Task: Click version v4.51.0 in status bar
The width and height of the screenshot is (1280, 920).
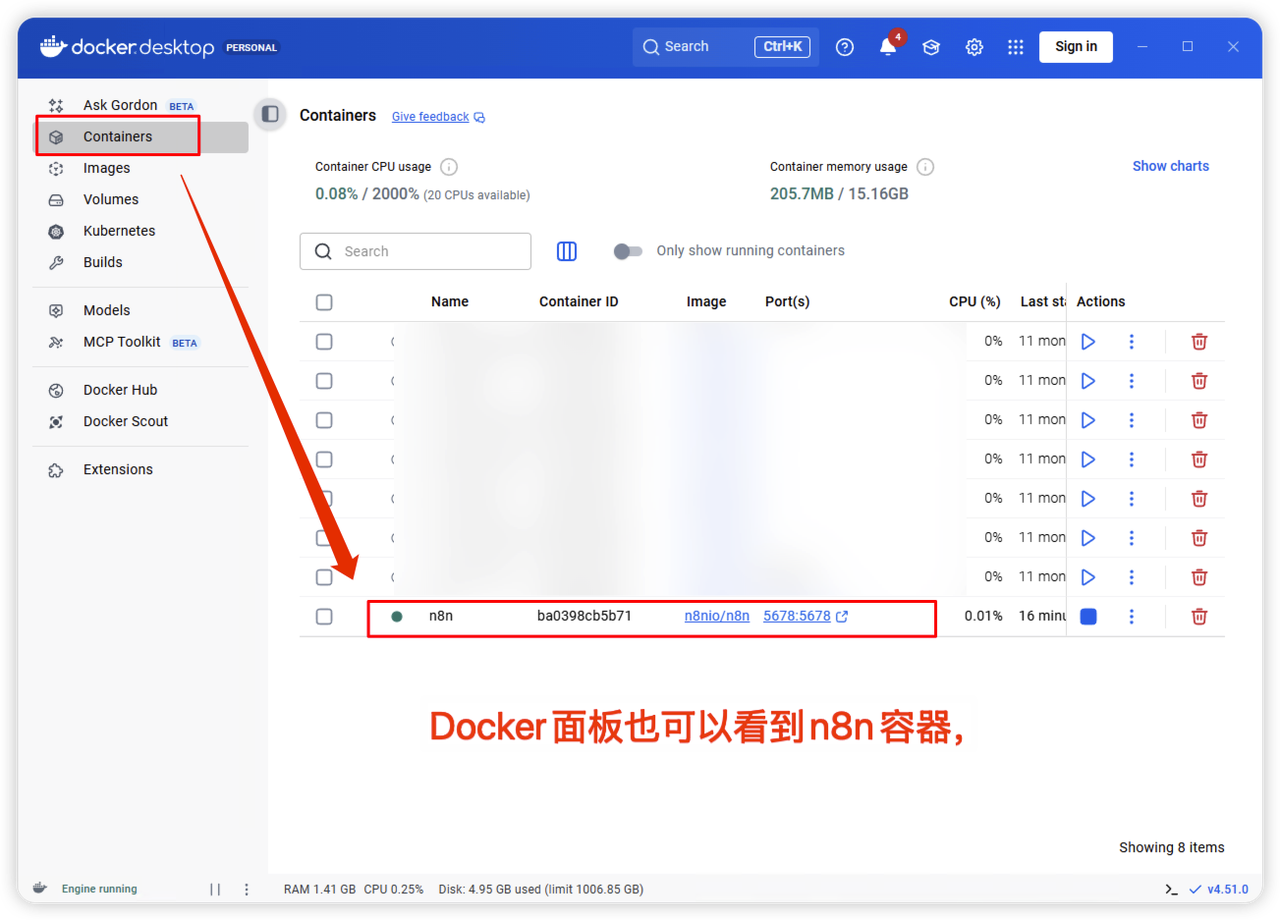Action: pyautogui.click(x=1228, y=889)
